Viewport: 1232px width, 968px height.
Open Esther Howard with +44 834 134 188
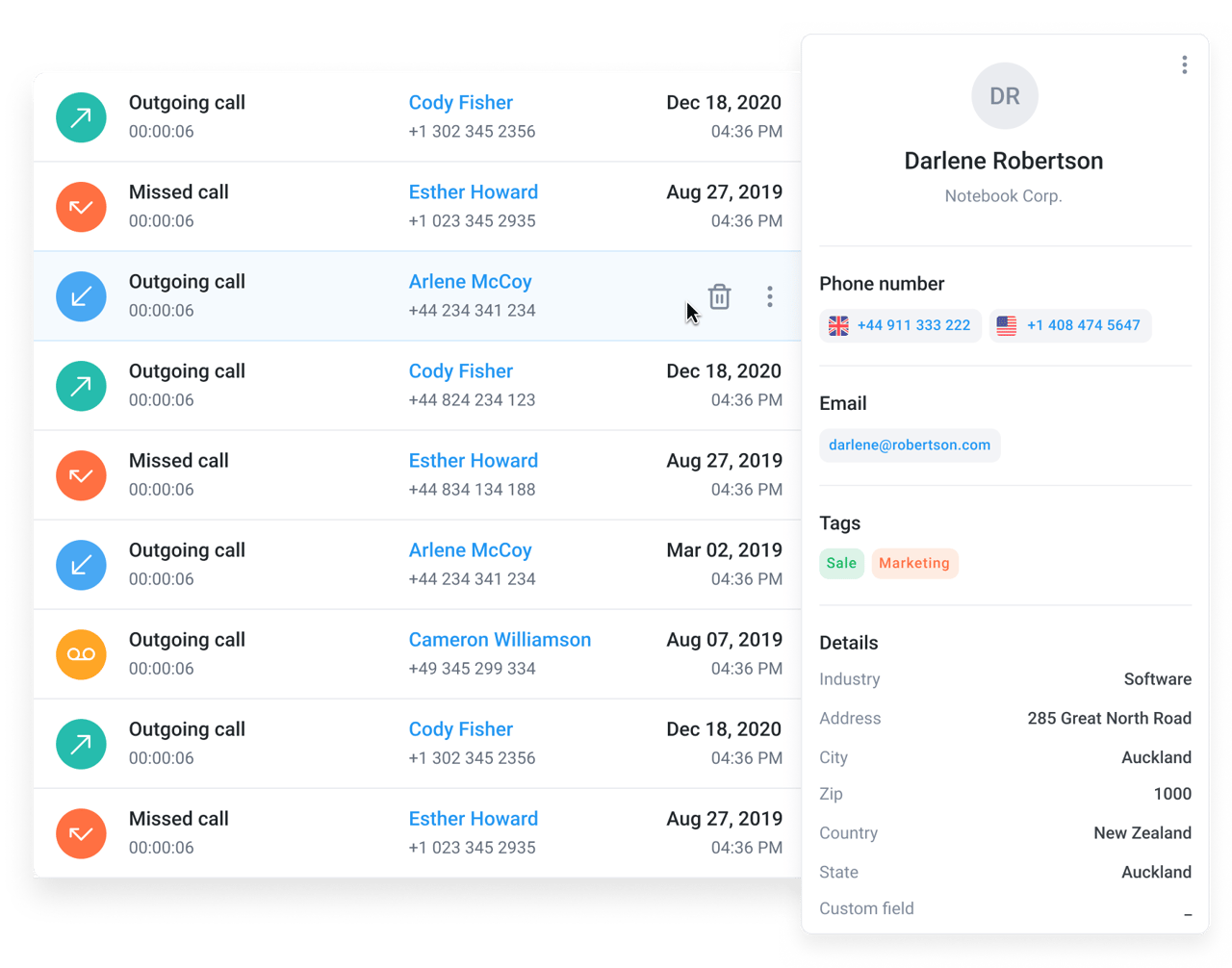[473, 461]
